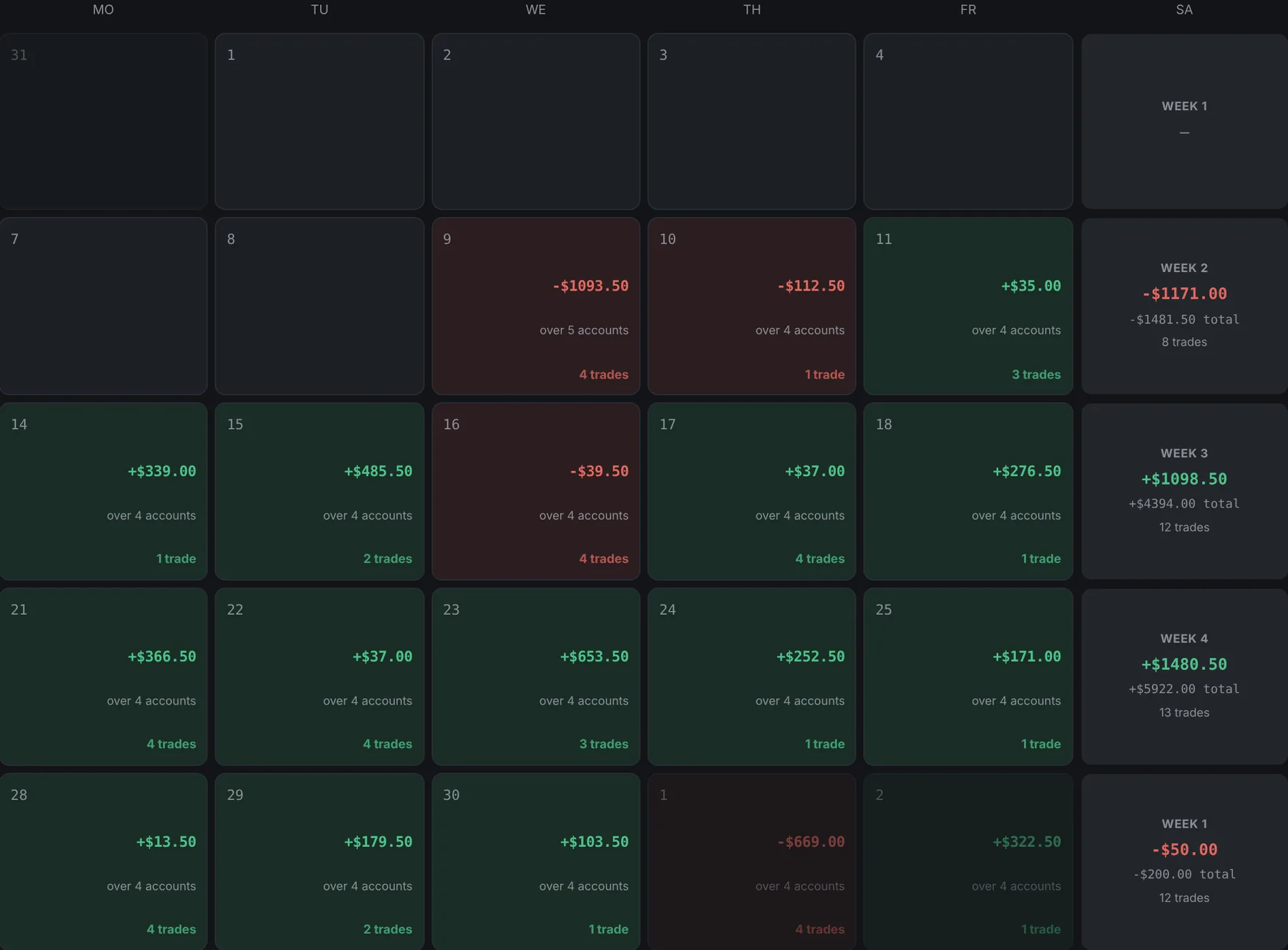1288x950 pixels.
Task: Click "3 trades" label on day 11
Action: point(1036,374)
